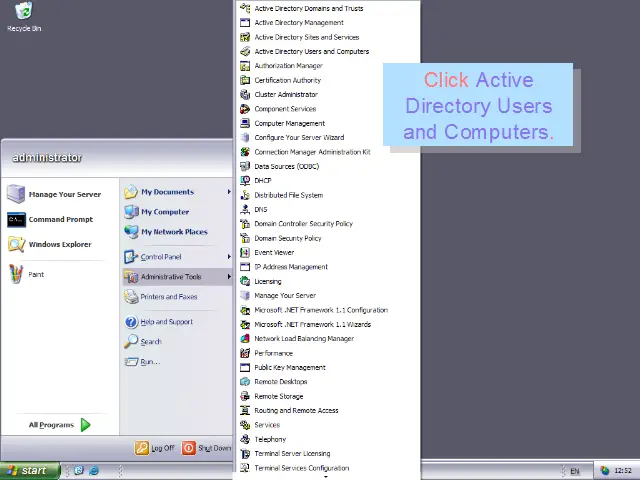Click the EN language indicator
The height and width of the screenshot is (480, 640).
(575, 471)
